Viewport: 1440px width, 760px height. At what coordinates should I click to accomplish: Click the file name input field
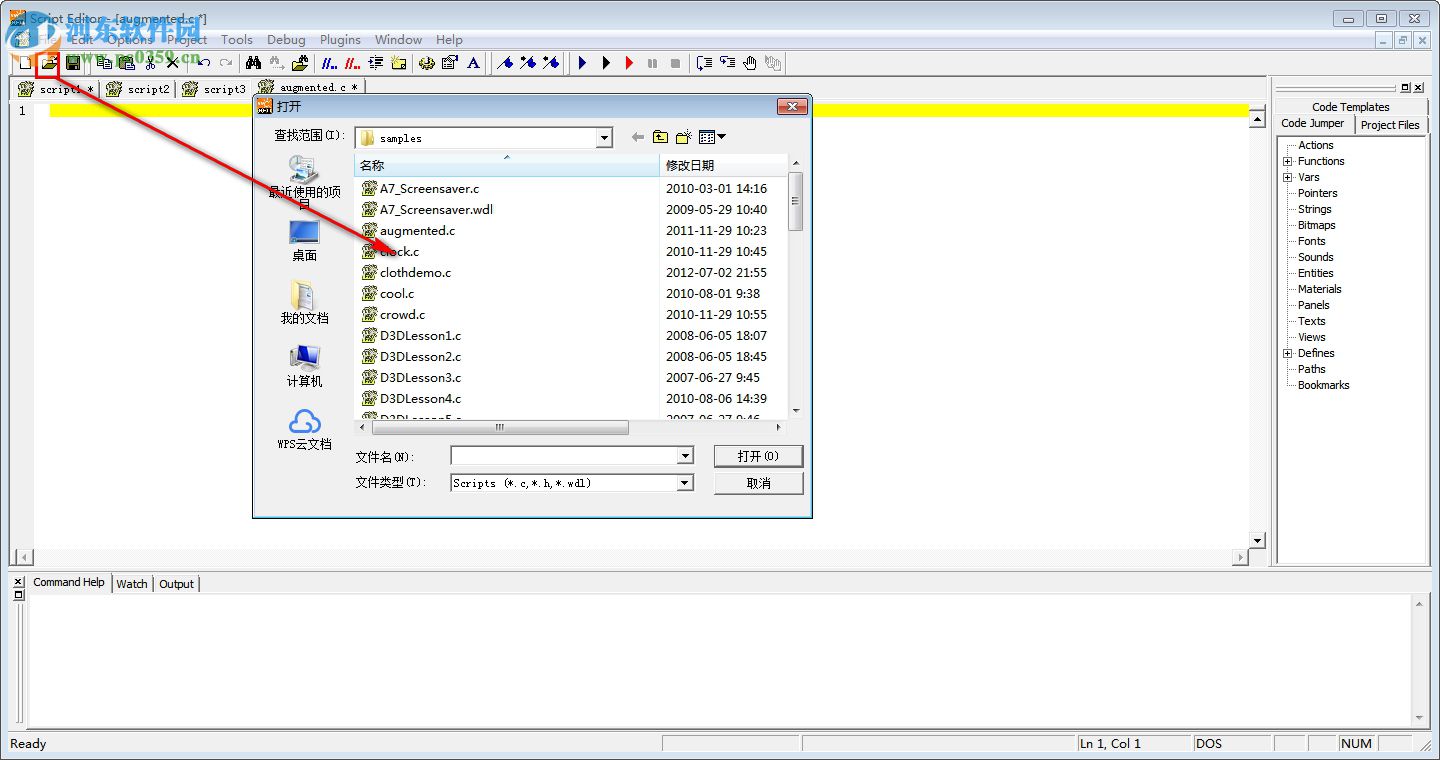tap(565, 456)
